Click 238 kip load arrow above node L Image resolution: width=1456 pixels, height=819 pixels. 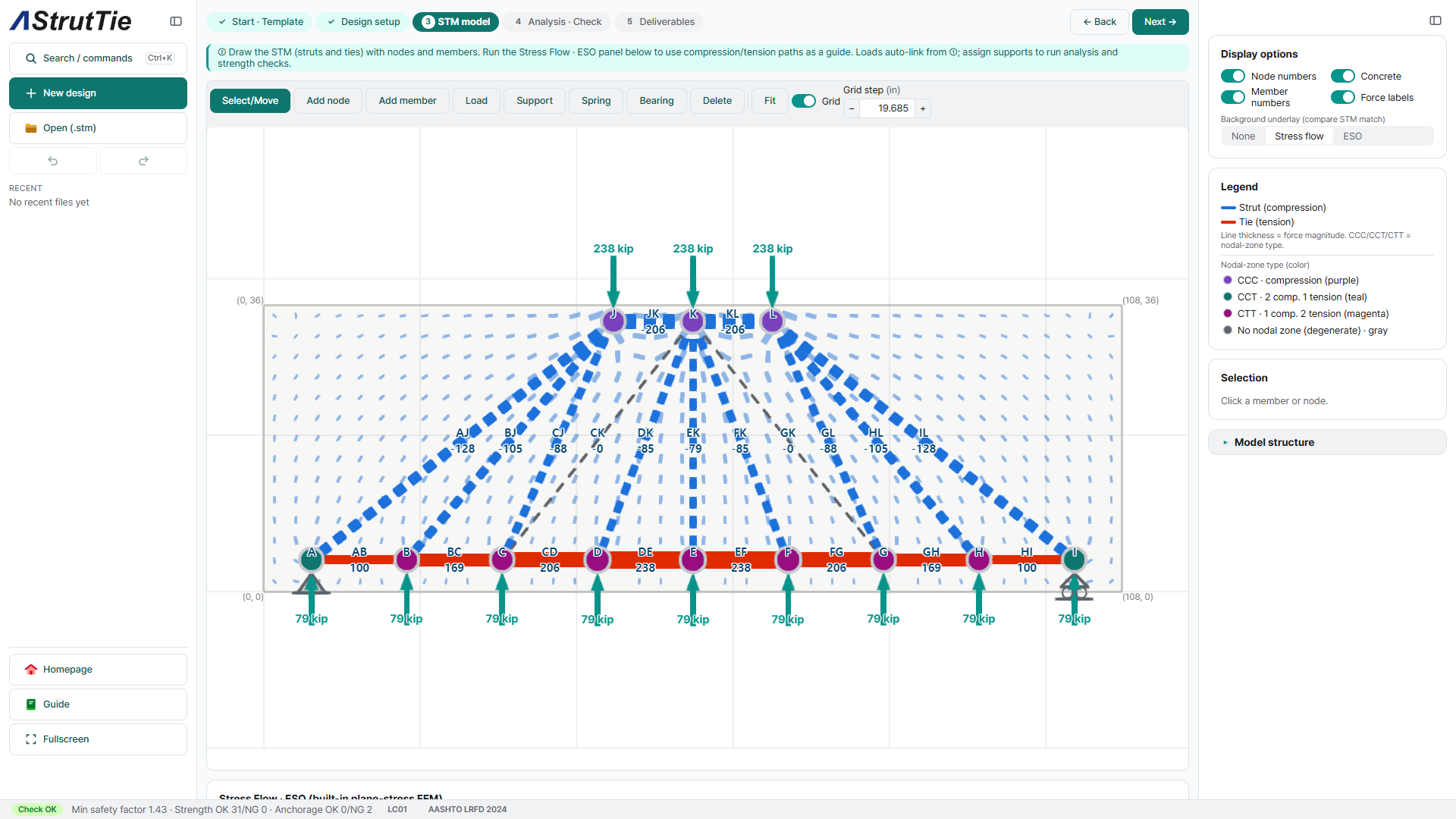tap(772, 281)
